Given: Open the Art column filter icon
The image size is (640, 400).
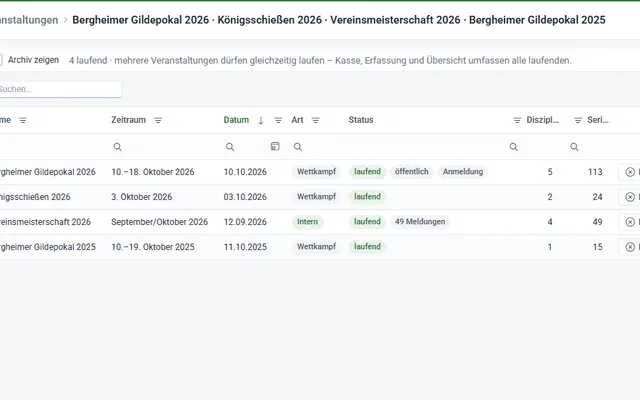Looking at the screenshot, I should 316,120.
